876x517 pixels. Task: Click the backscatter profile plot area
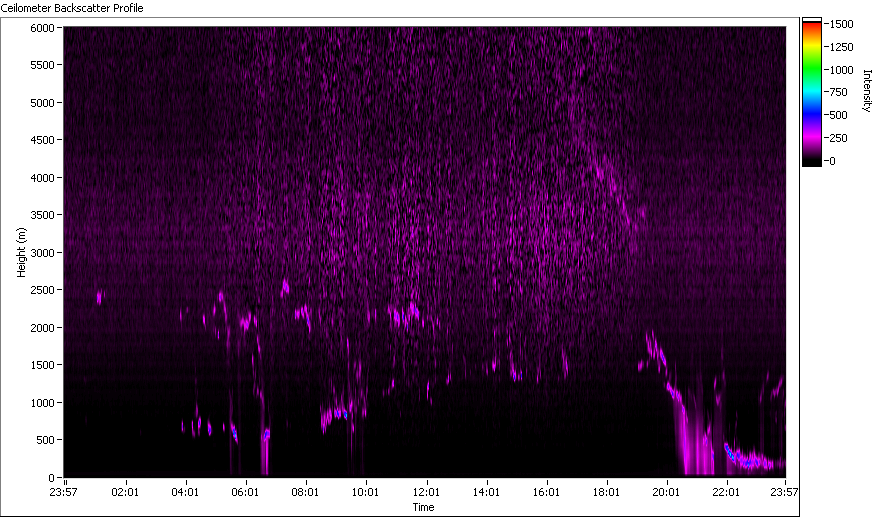click(425, 252)
